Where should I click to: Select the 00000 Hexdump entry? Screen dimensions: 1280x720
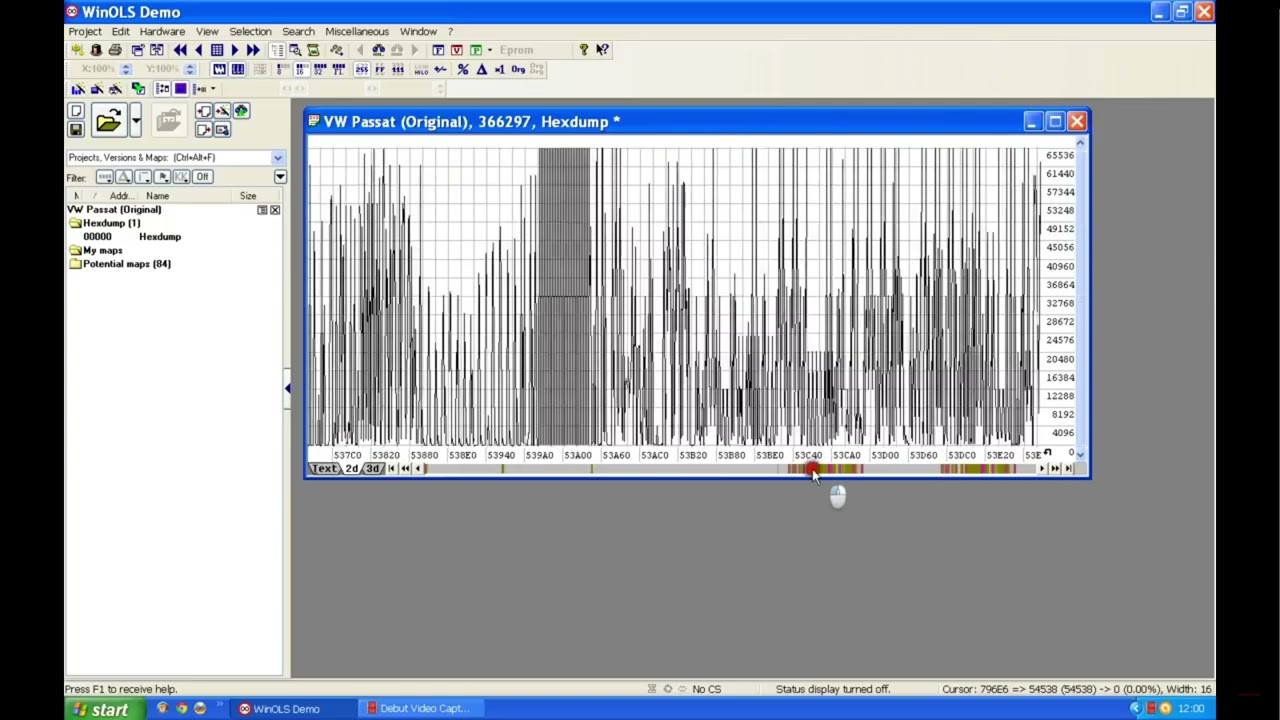[x=132, y=237]
